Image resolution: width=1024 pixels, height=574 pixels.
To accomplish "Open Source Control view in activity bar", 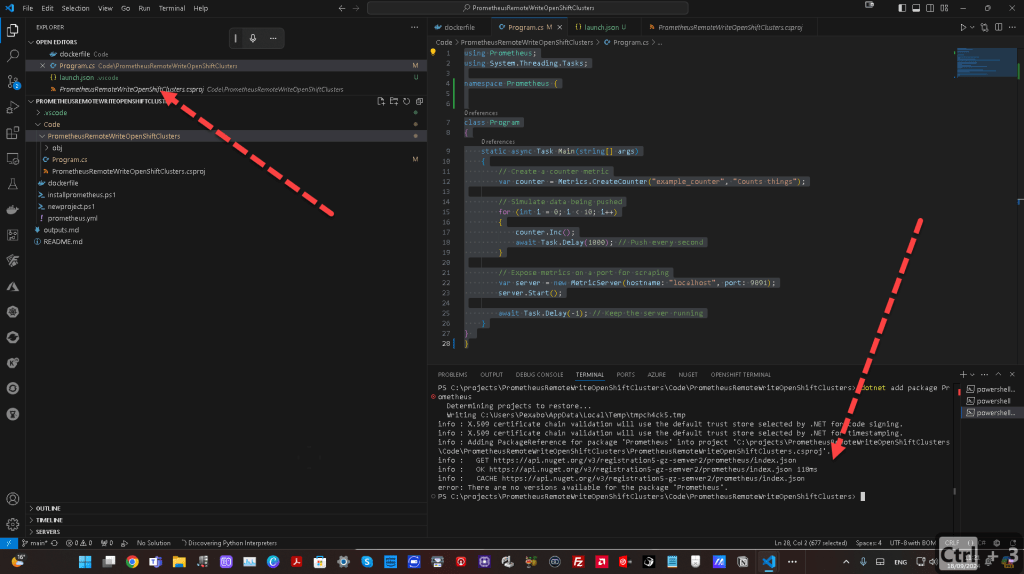I will click(12, 82).
